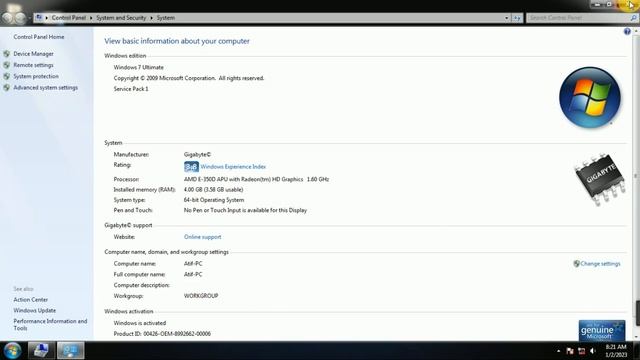Click the Back navigation button
640x360 pixels.
click(x=8, y=18)
